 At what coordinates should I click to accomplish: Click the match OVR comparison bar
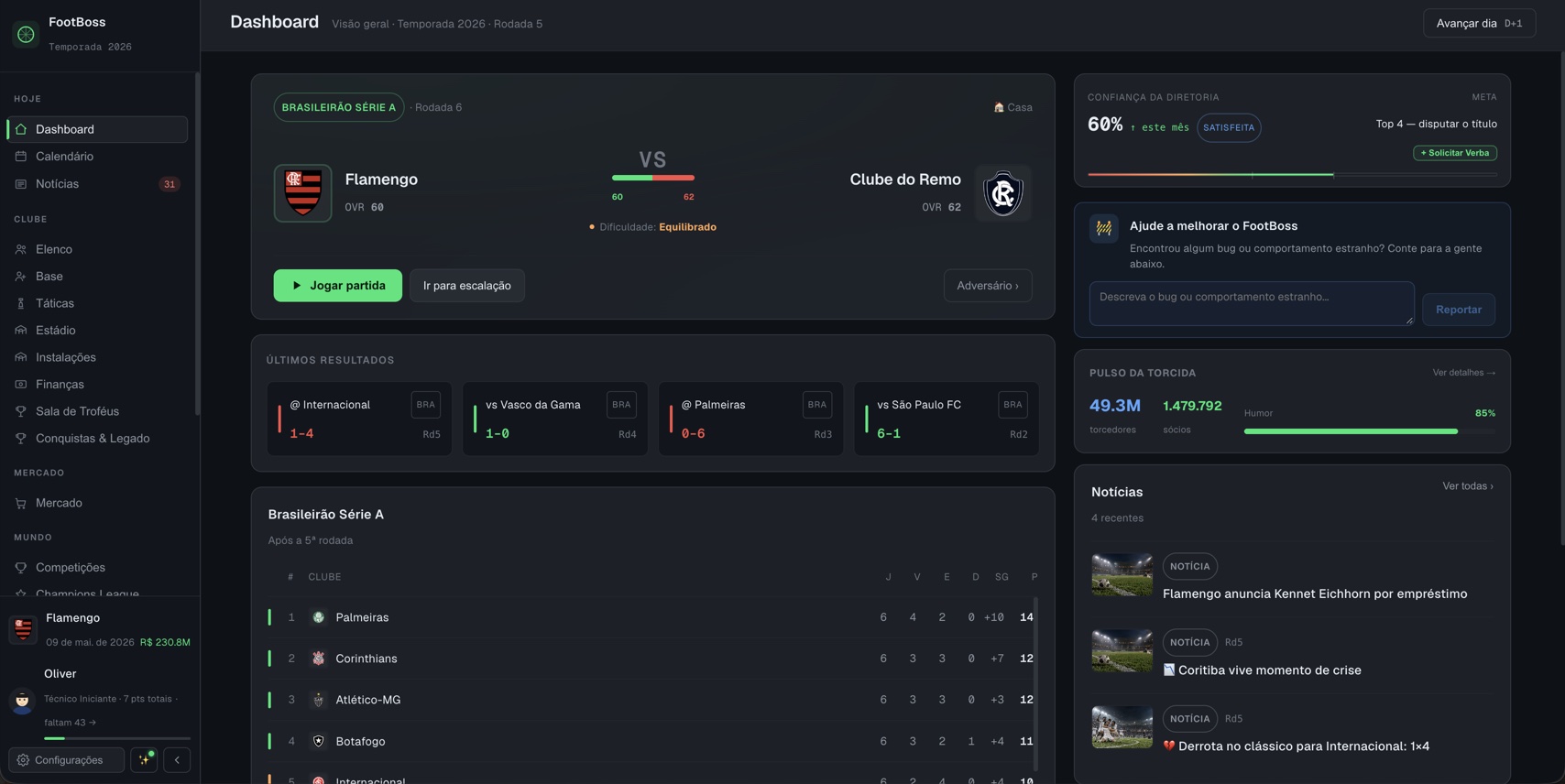coord(652,178)
